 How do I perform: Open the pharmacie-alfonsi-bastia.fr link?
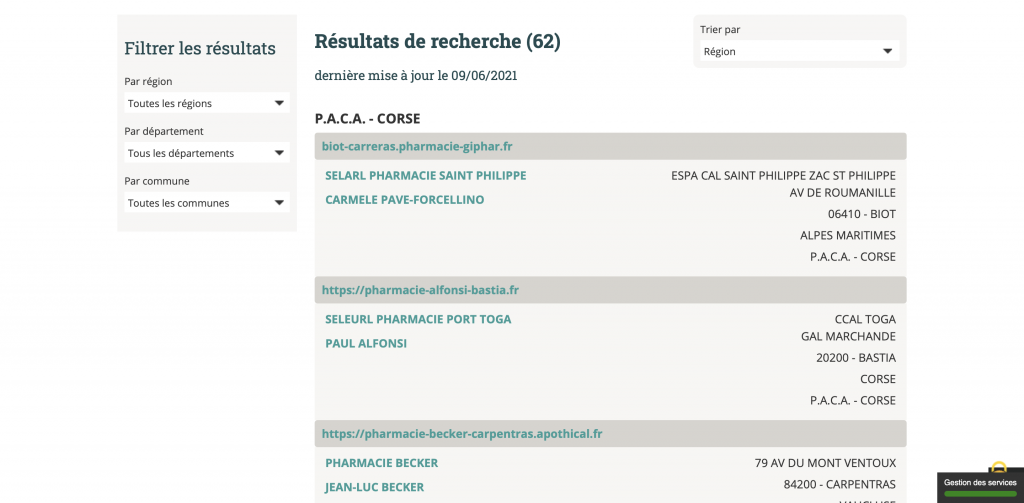[x=420, y=290]
